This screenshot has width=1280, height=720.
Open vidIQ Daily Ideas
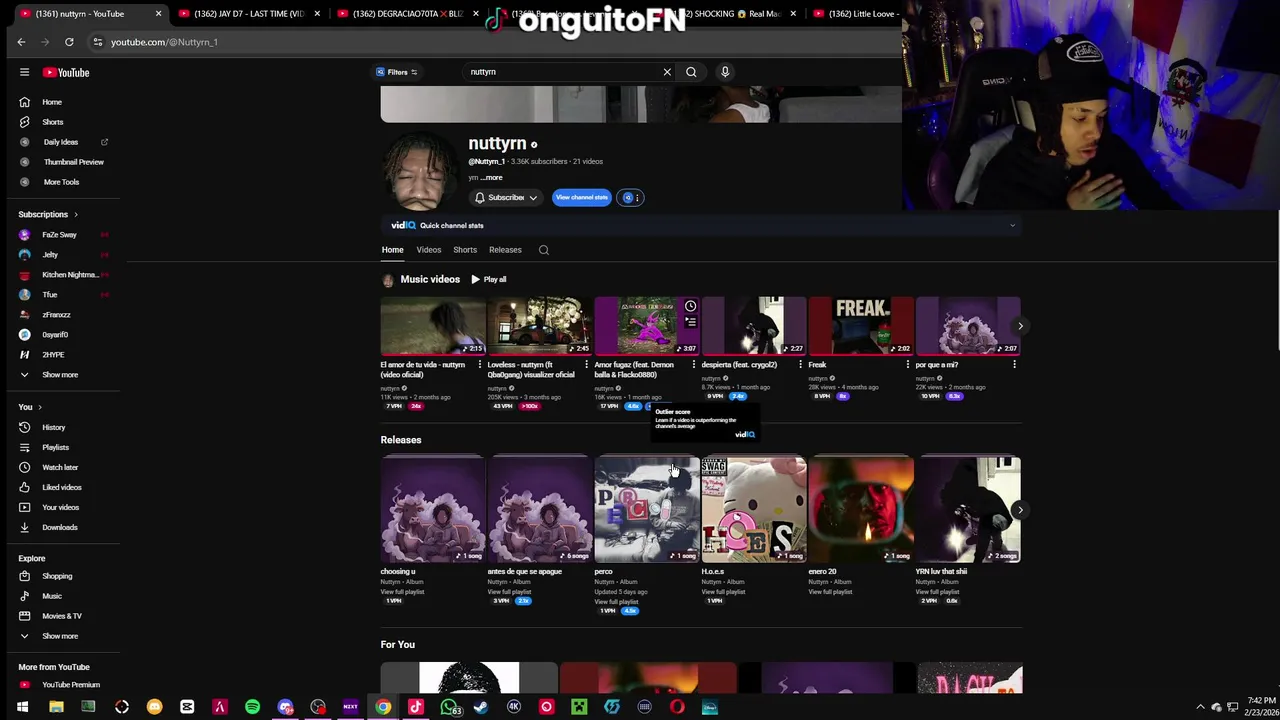pos(60,142)
